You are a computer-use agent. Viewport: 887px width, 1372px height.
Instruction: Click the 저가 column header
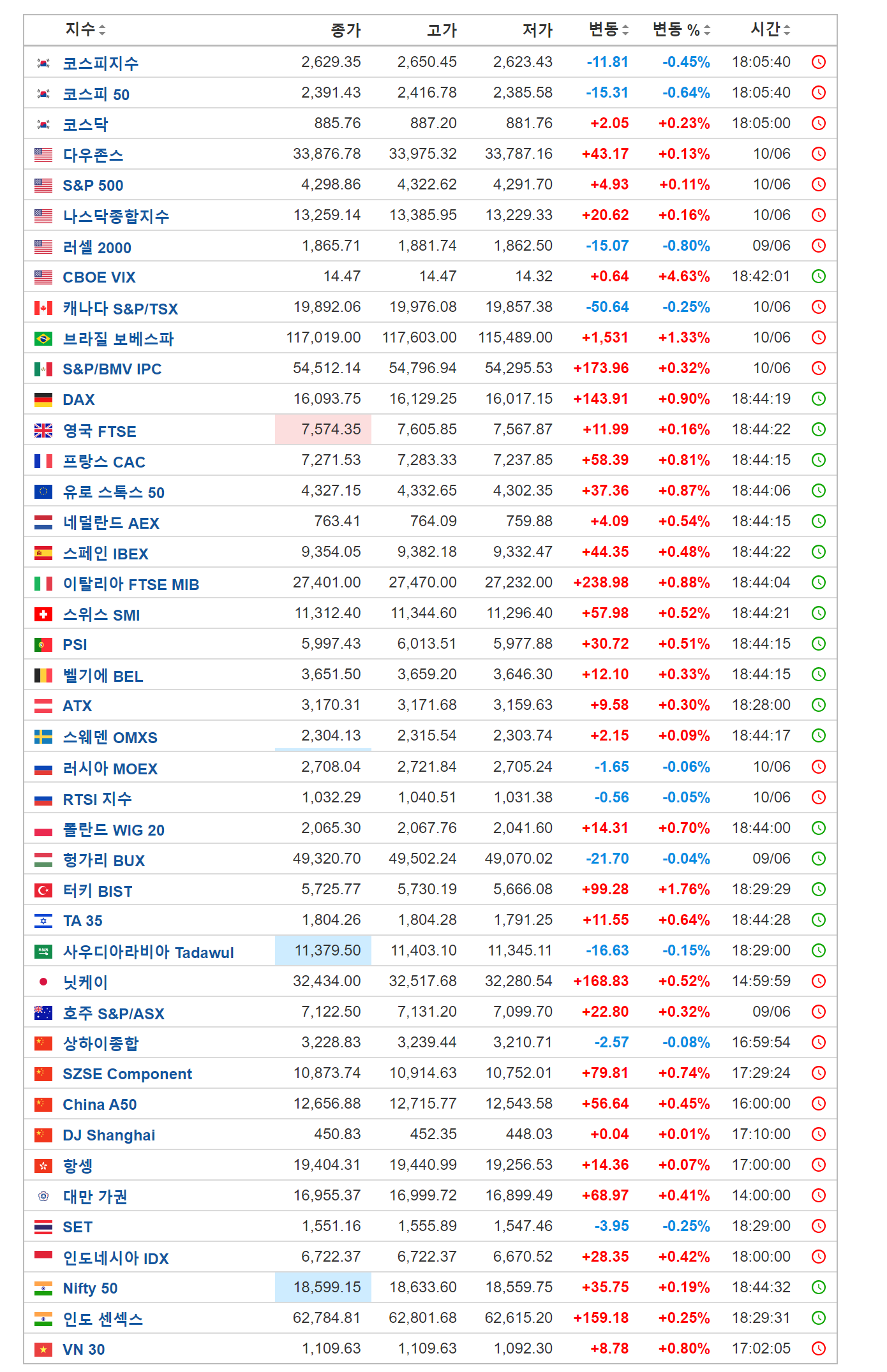(x=538, y=30)
